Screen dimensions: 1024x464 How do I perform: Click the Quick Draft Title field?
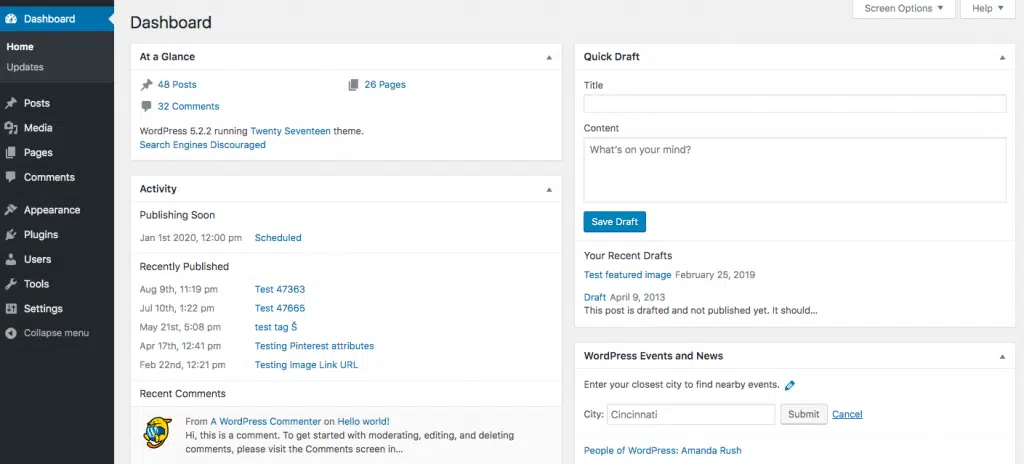coord(794,104)
